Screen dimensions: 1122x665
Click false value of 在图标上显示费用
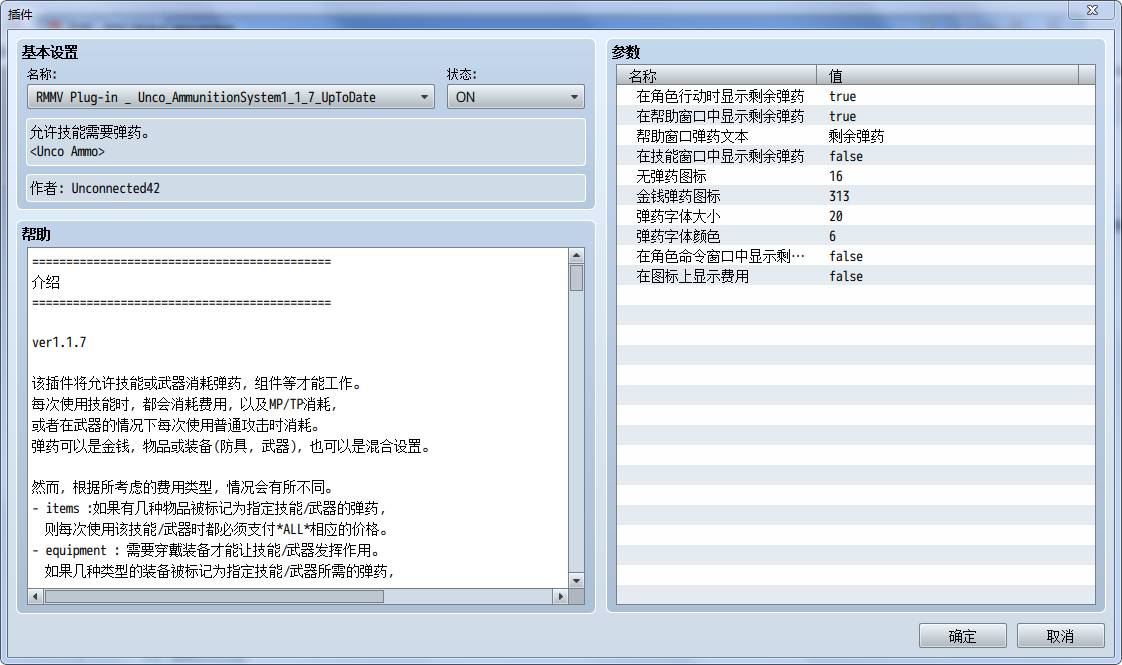coord(846,276)
